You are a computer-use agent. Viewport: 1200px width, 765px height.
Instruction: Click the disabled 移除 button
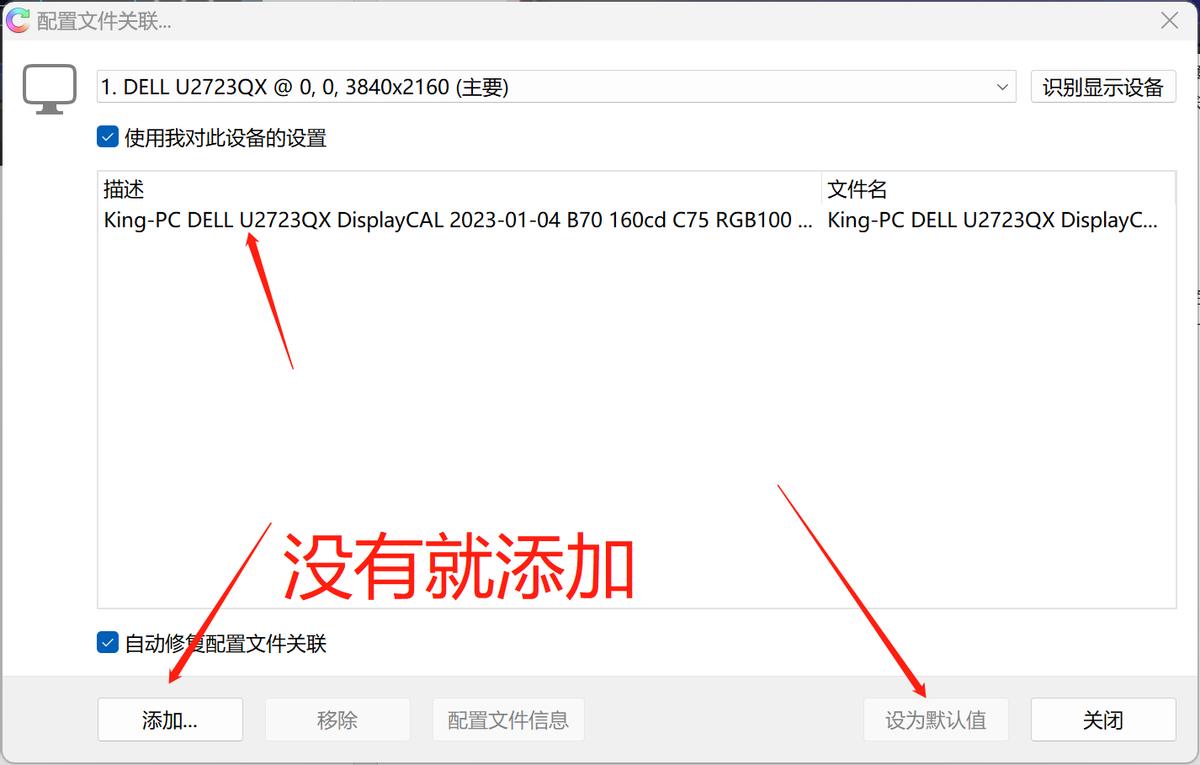coord(337,719)
